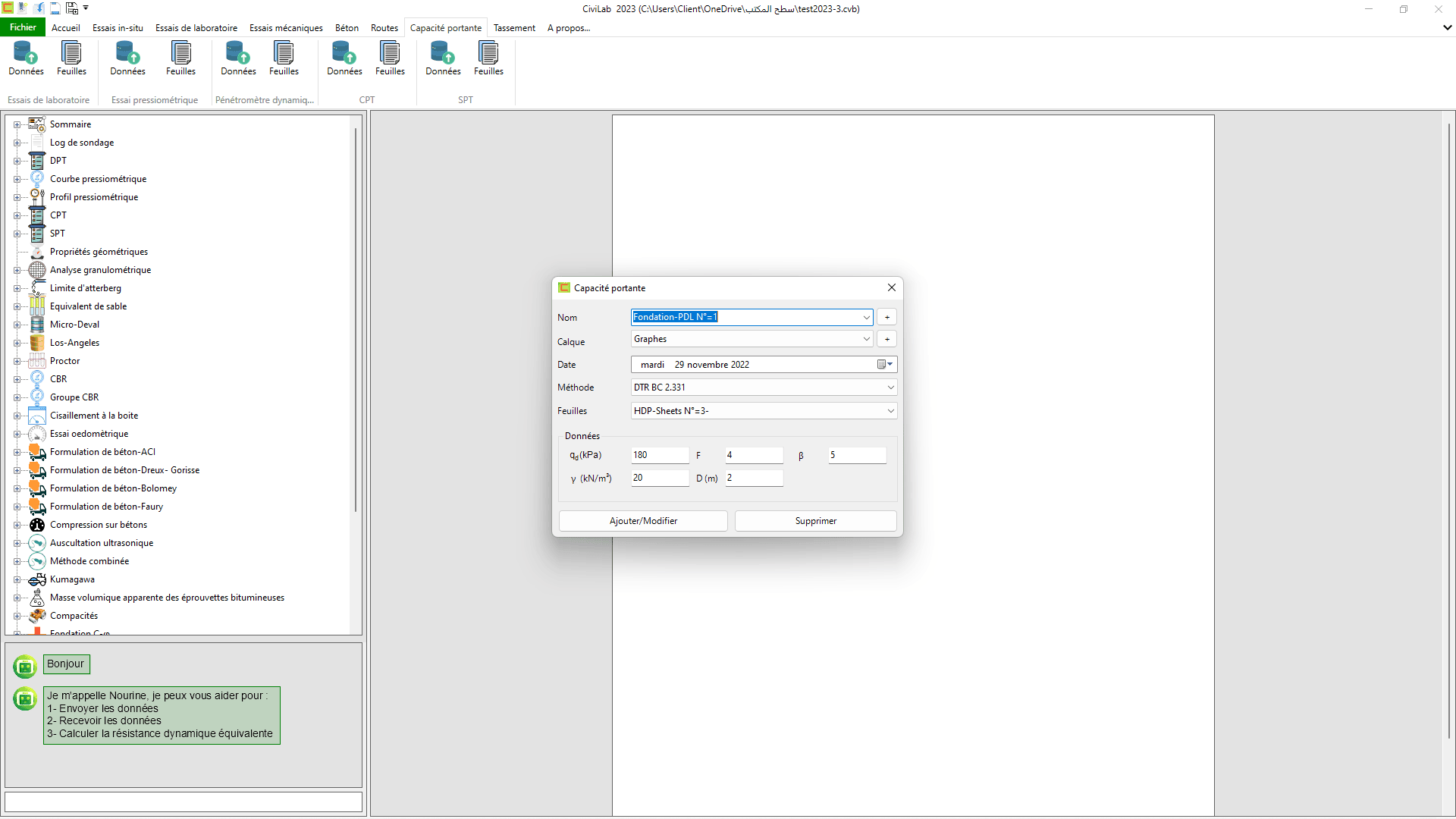Select Groupe CBR tree item

74,397
